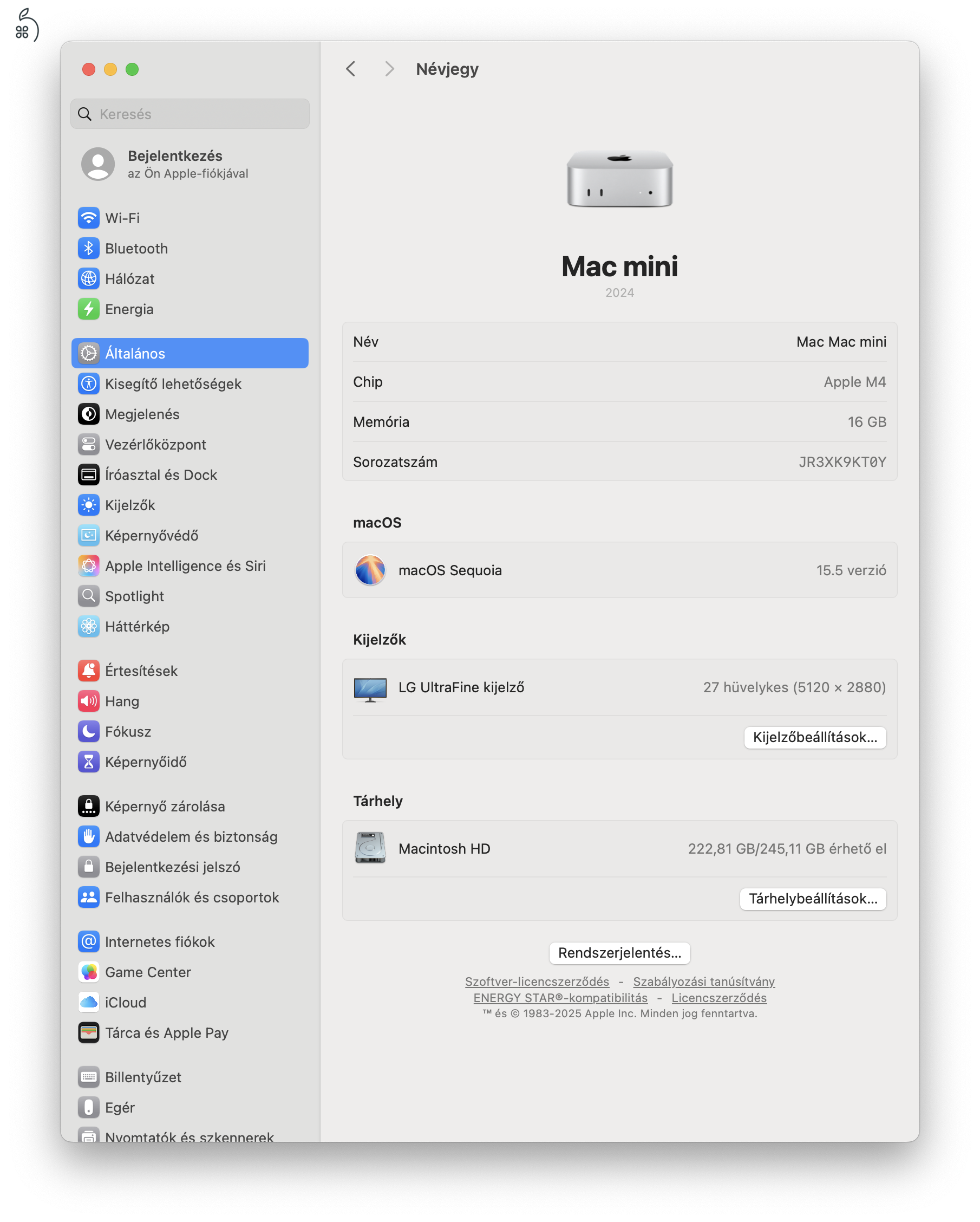Open Billentyűzet keyboard icon

[88, 1077]
